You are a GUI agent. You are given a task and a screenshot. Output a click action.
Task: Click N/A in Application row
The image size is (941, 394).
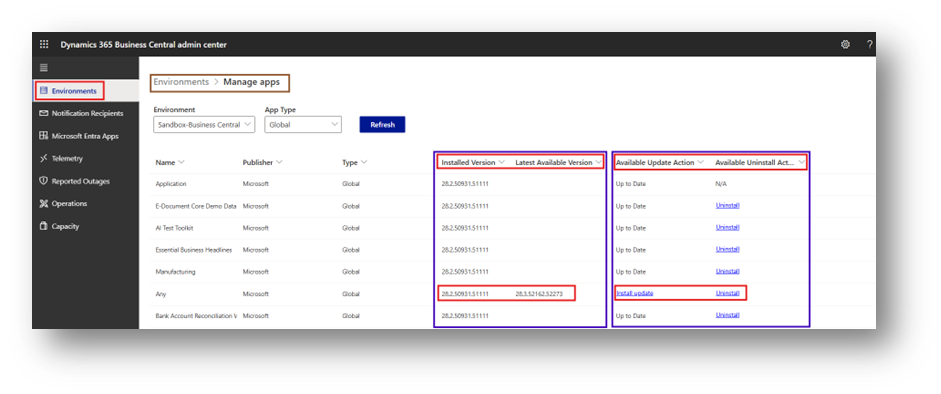[720, 184]
